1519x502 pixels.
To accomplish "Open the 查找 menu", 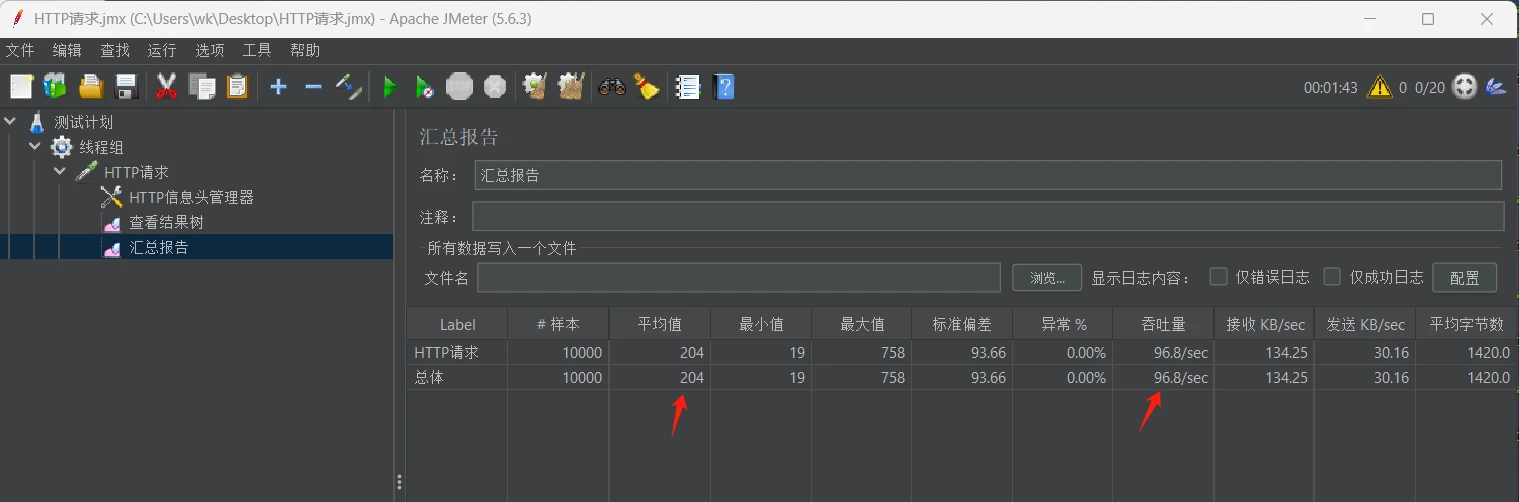I will (115, 50).
